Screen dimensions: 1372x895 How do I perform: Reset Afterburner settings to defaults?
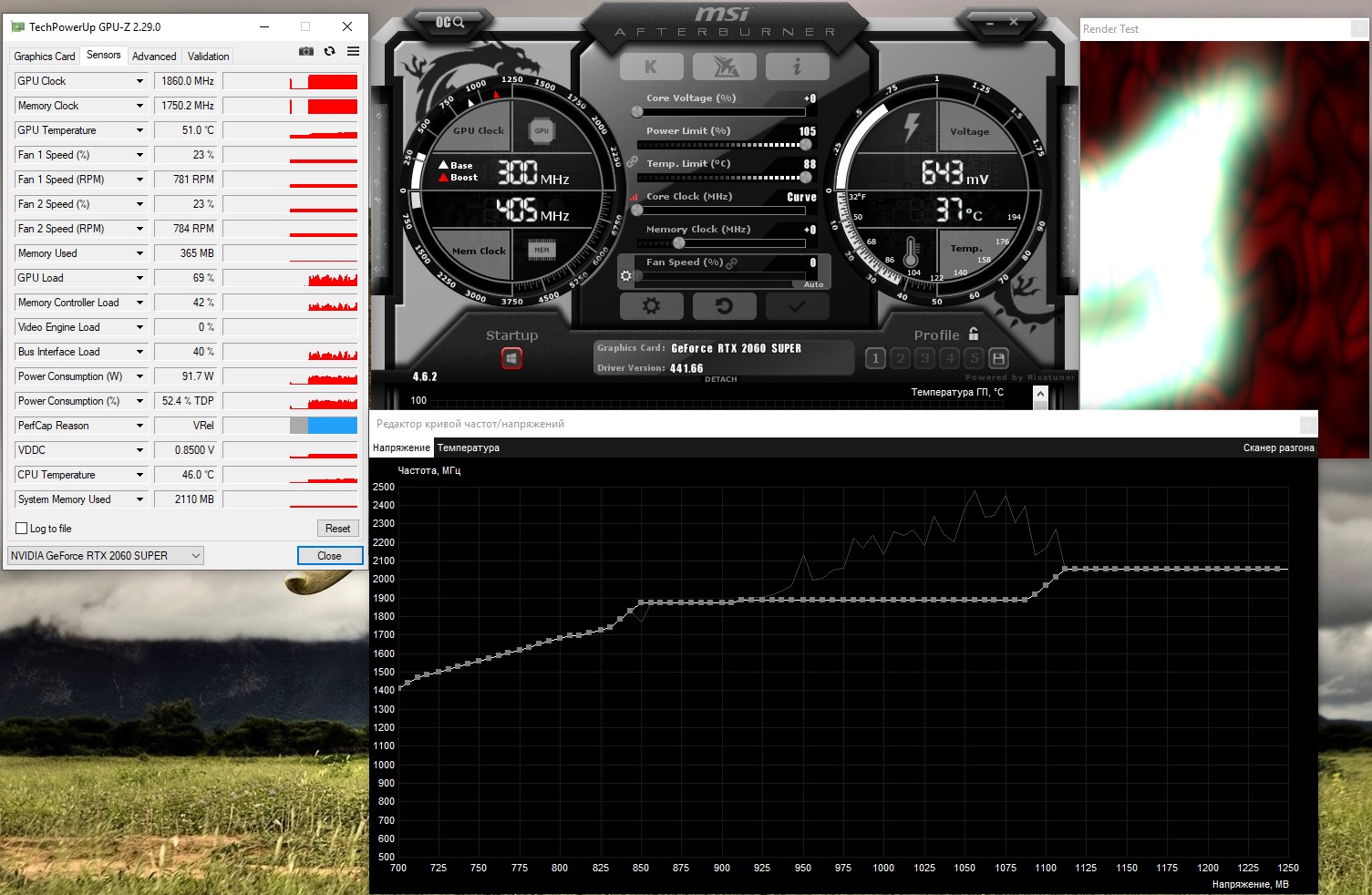[724, 306]
